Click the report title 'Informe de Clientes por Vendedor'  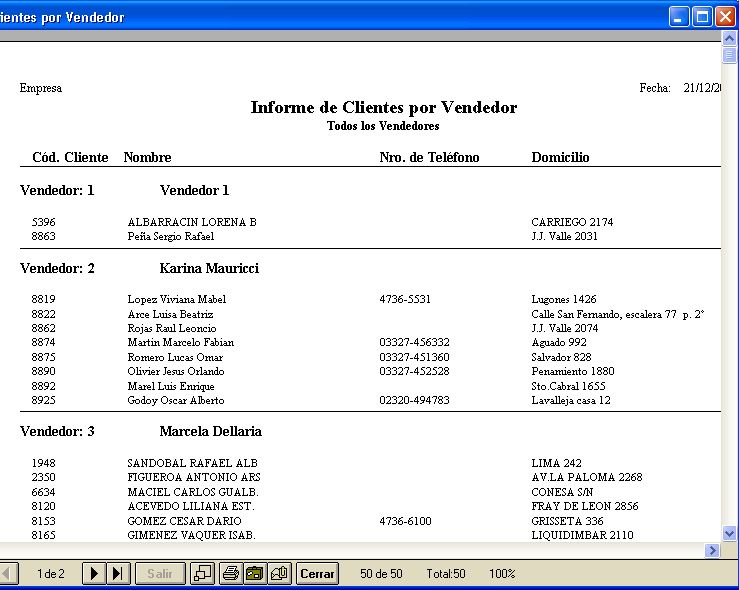coord(384,107)
